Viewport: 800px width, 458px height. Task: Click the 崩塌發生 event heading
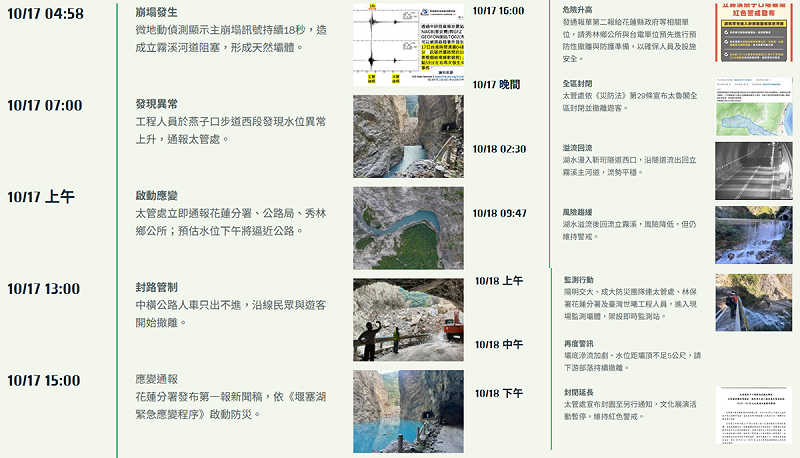click(x=157, y=13)
